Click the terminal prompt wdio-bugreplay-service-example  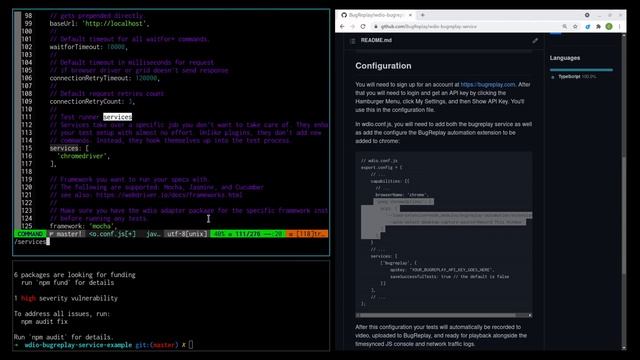click(78, 345)
